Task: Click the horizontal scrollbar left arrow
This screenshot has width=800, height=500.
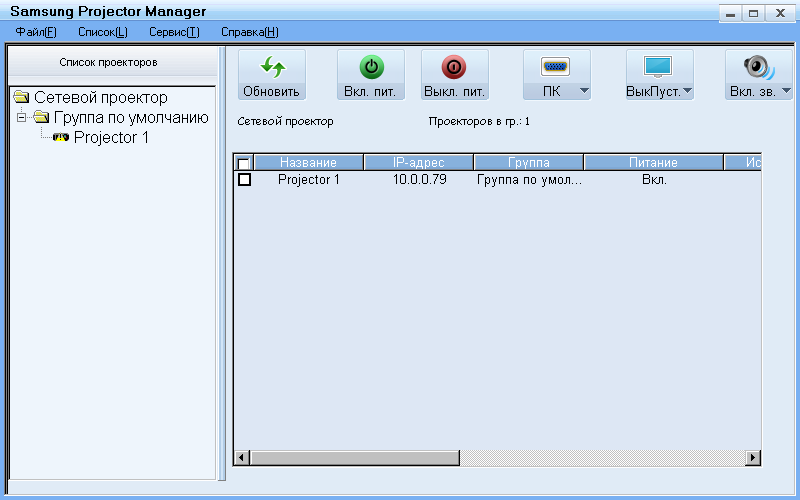Action: [242, 458]
